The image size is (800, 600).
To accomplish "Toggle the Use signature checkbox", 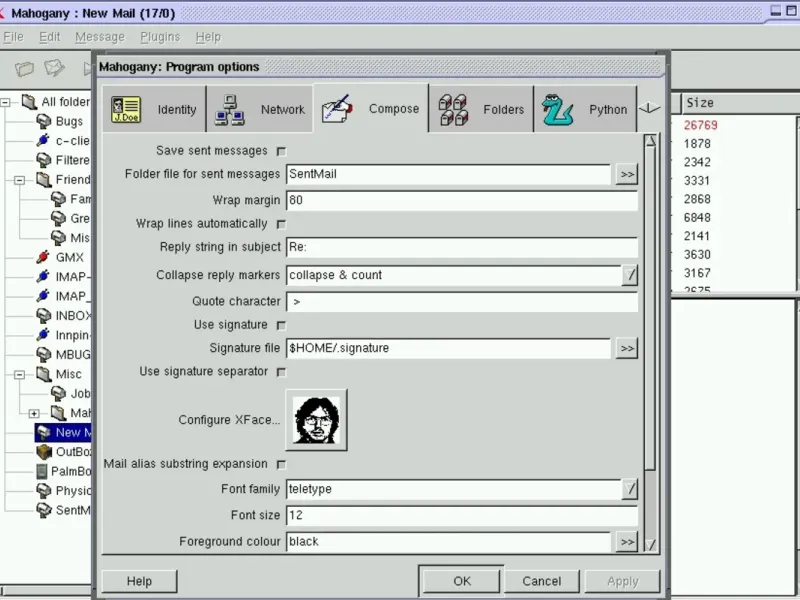I will 281,326.
